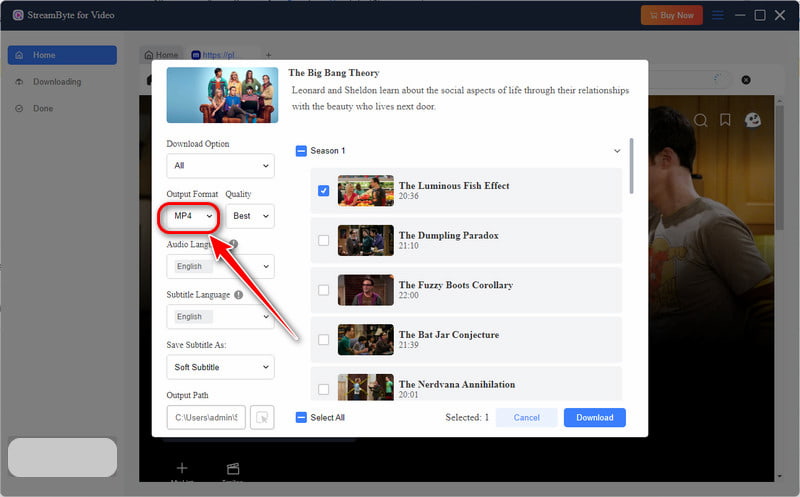800x497 pixels.
Task: Click the Cancel button
Action: tap(527, 417)
